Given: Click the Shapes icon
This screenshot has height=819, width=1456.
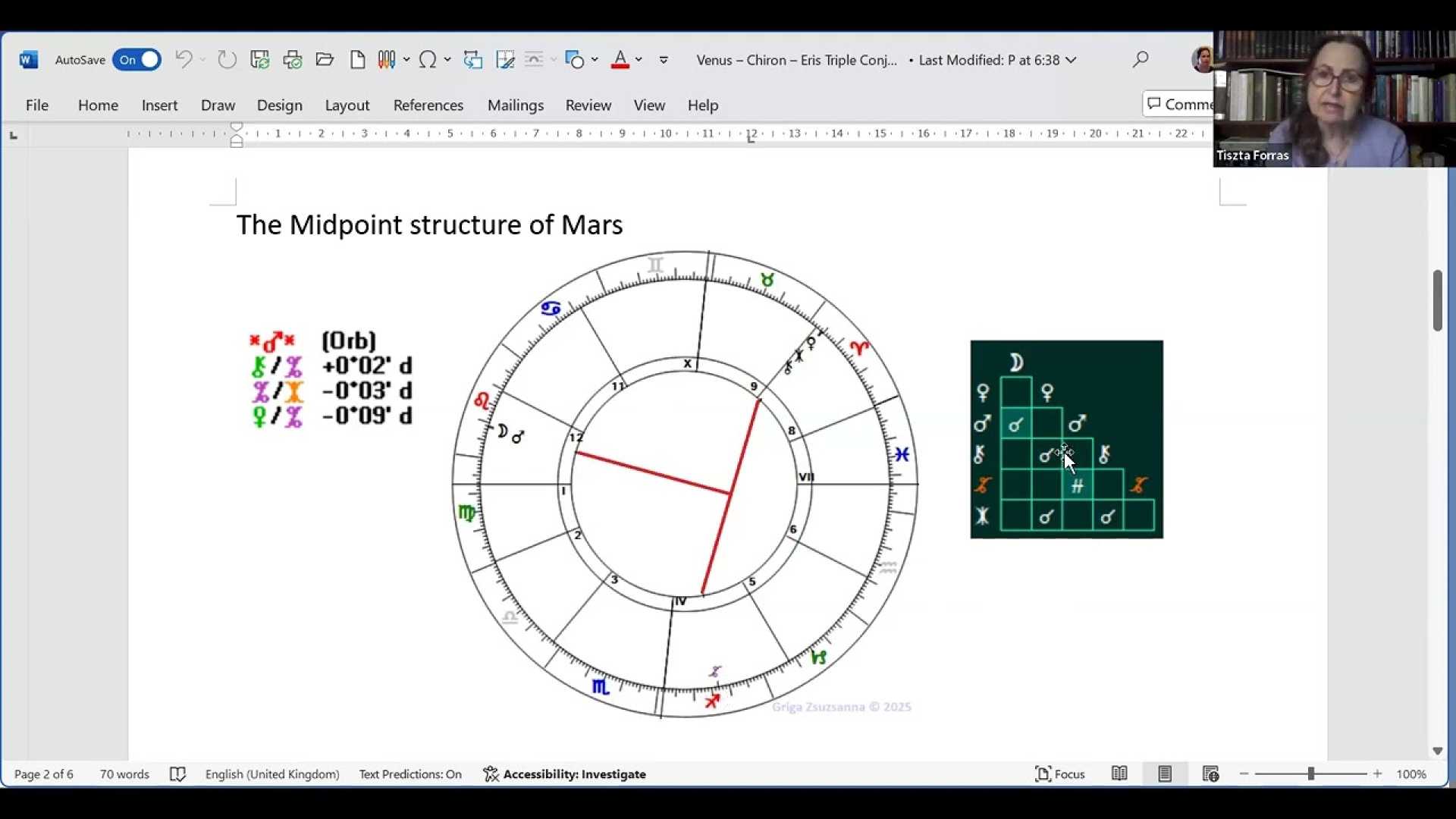Looking at the screenshot, I should coord(575,59).
